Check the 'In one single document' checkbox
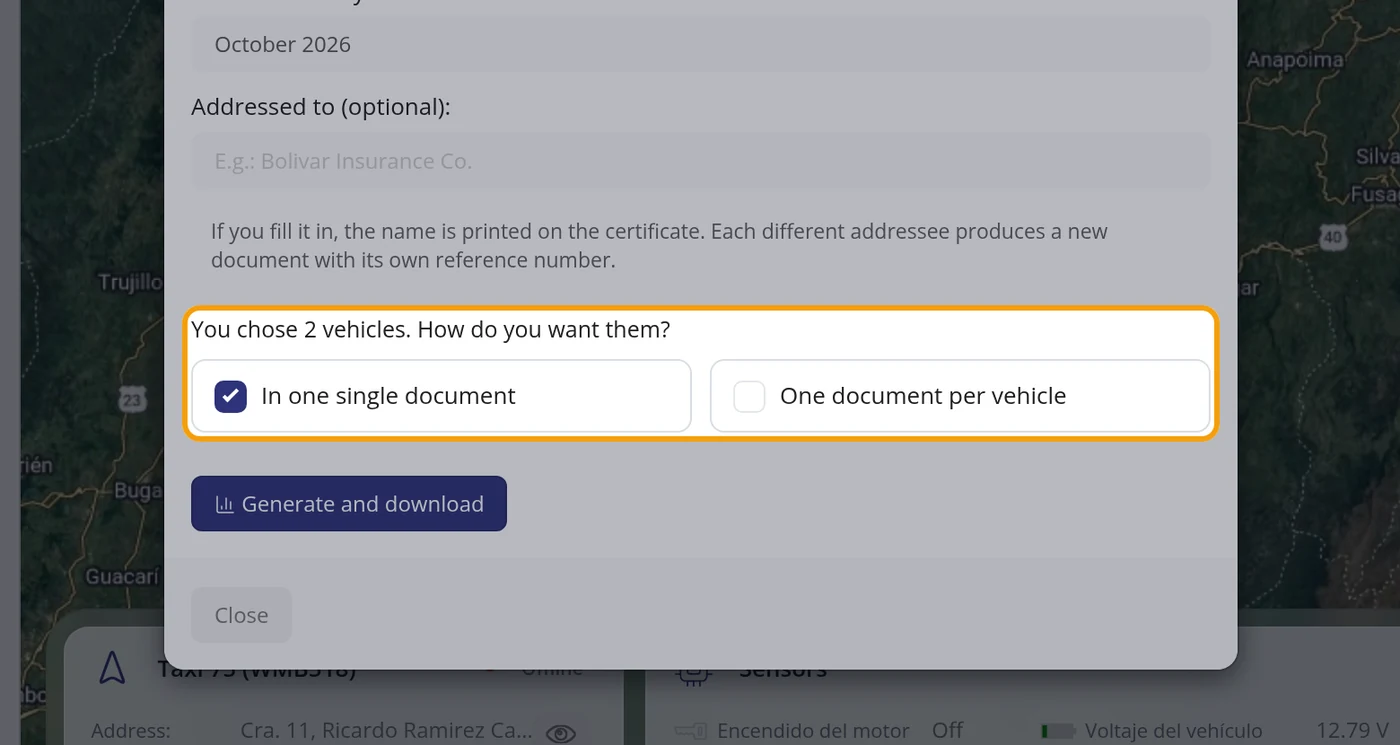This screenshot has width=1400, height=745. click(x=231, y=396)
